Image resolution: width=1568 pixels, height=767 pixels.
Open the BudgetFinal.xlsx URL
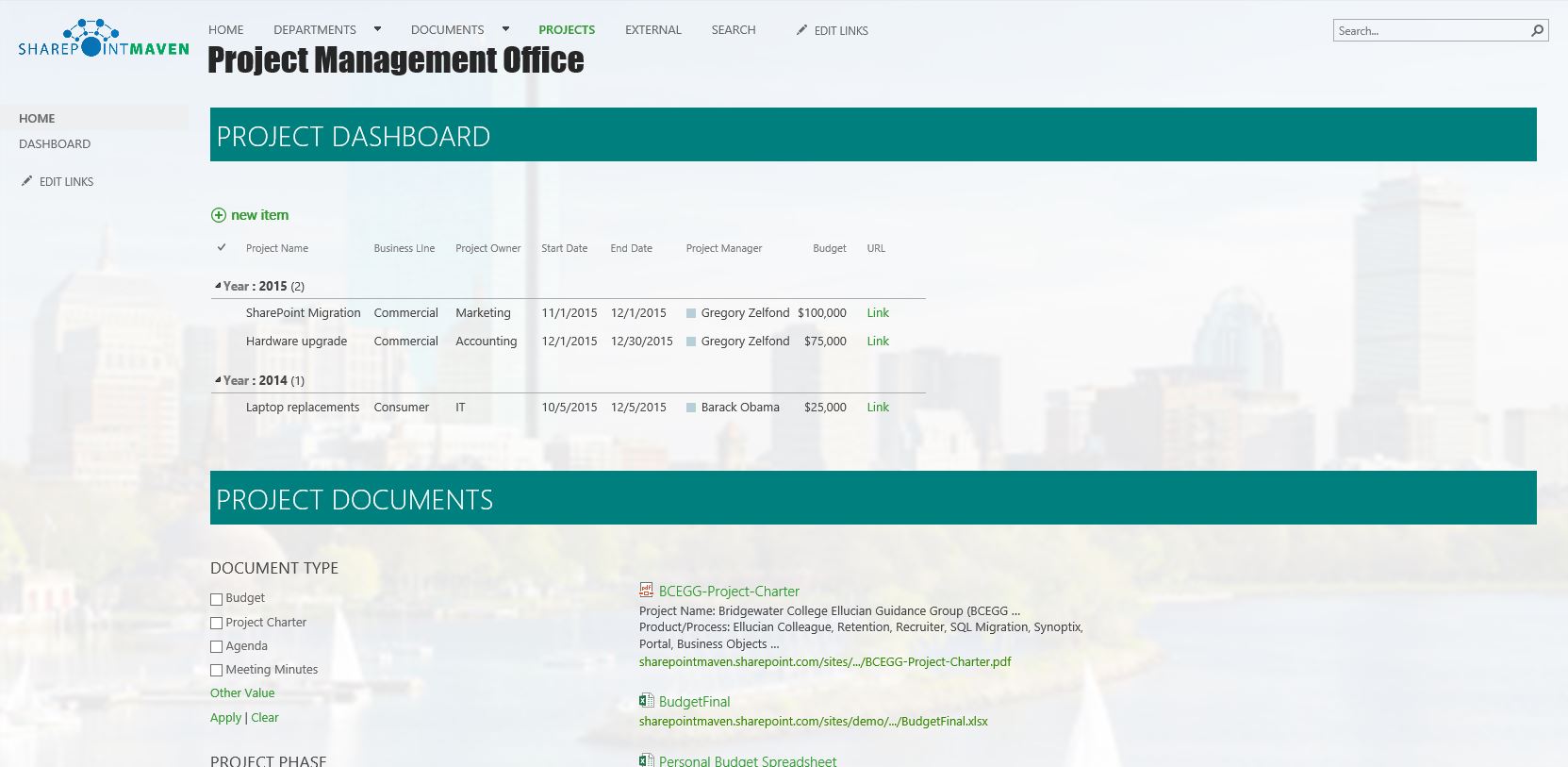pos(814,721)
